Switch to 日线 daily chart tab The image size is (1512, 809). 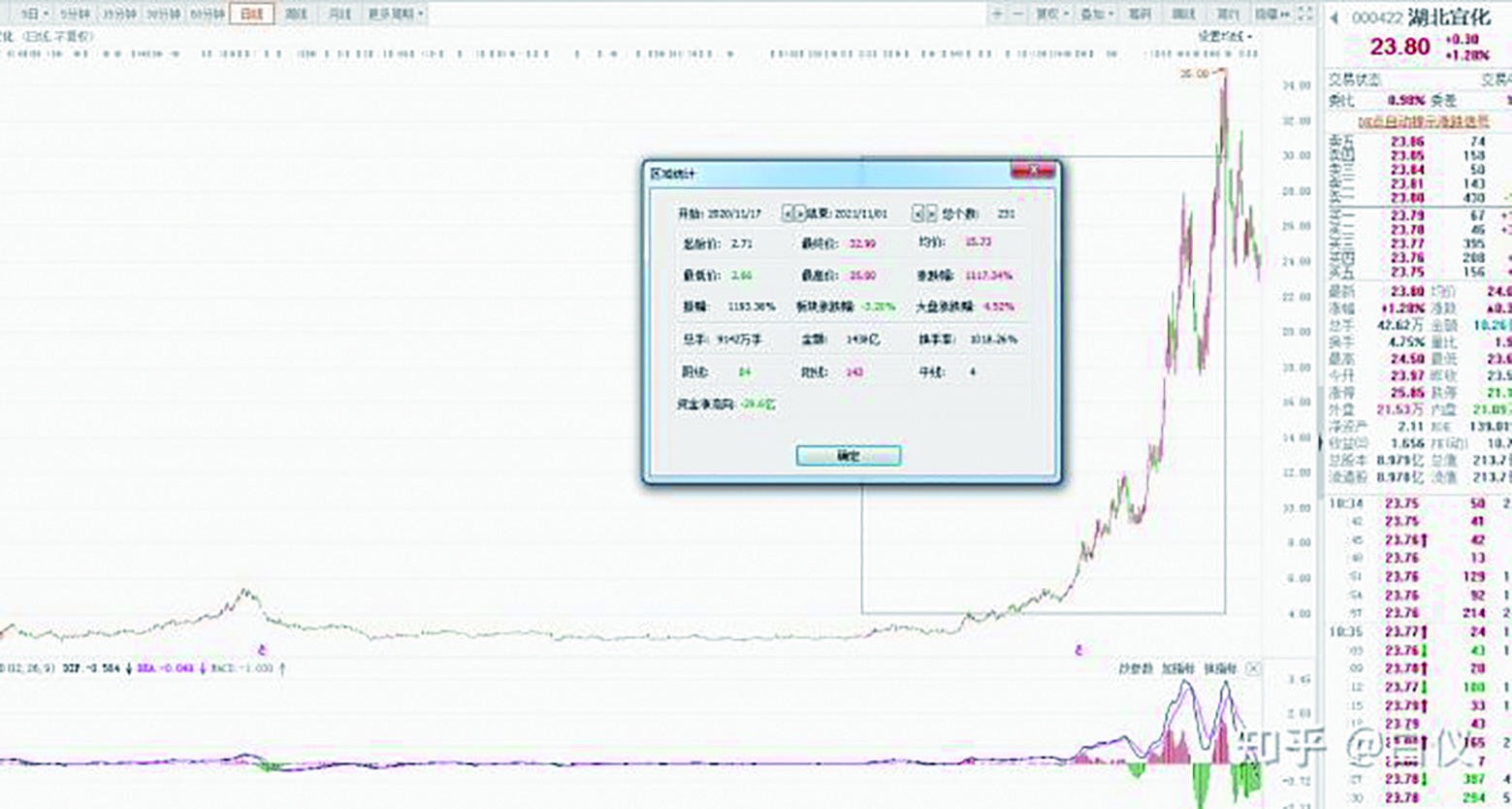pos(251,14)
